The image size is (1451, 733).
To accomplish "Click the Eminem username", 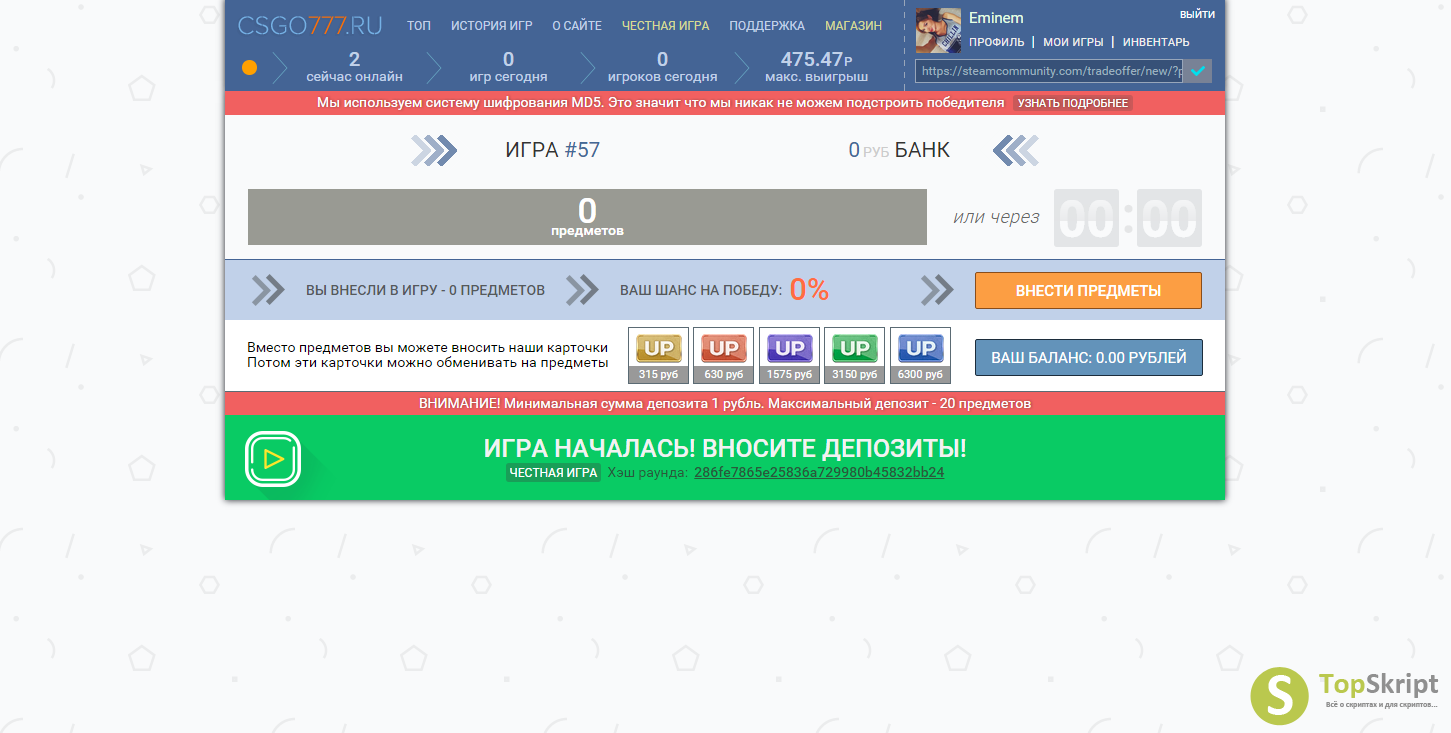I will [996, 18].
